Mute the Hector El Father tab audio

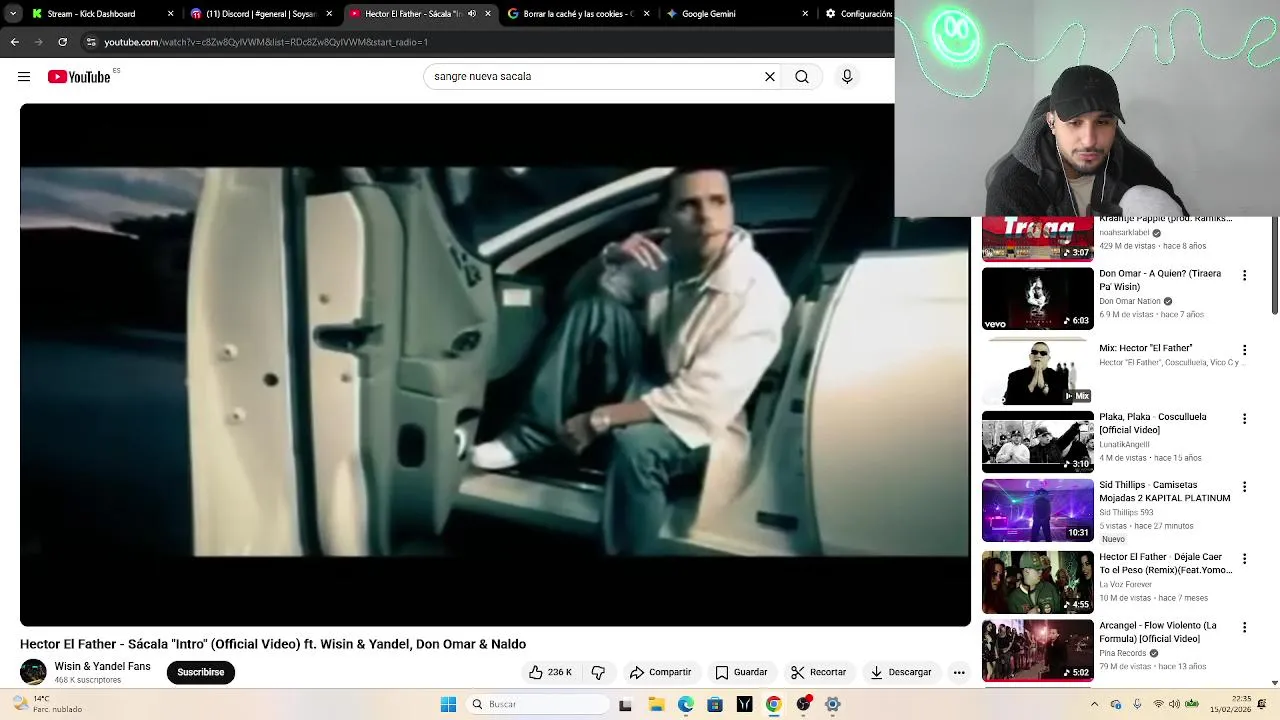(472, 14)
